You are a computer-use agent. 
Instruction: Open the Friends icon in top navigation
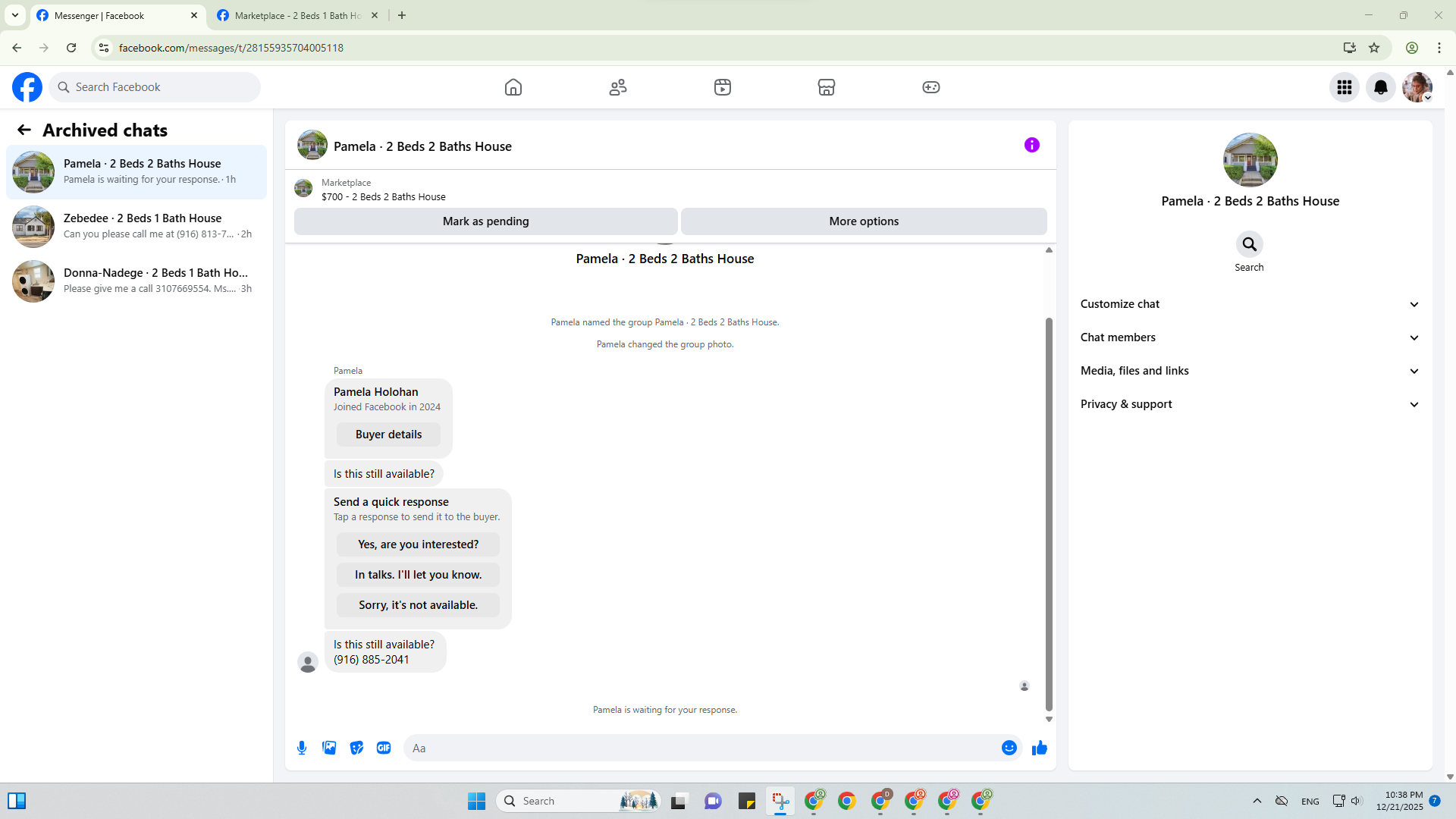pos(618,87)
